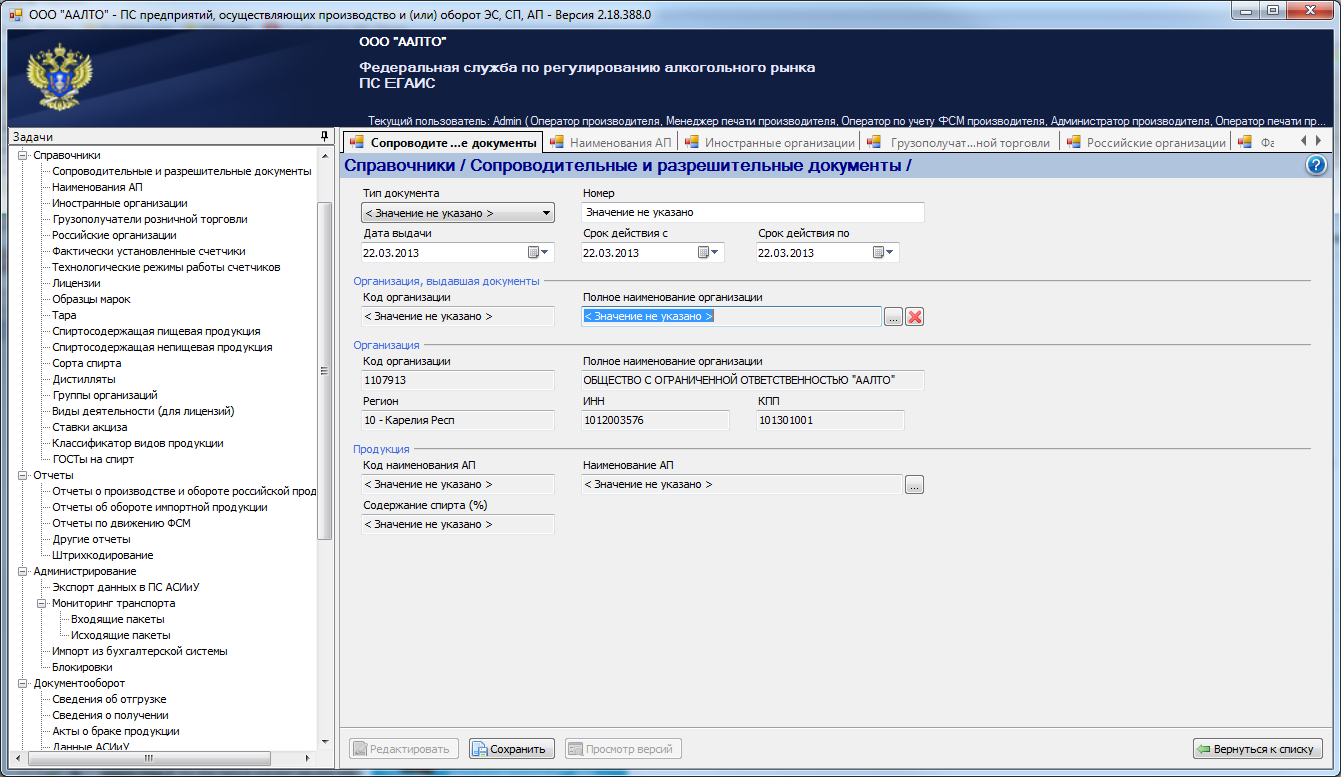The height and width of the screenshot is (777, 1341).
Task: Open calendar for Срок действия с field
Action: (709, 252)
